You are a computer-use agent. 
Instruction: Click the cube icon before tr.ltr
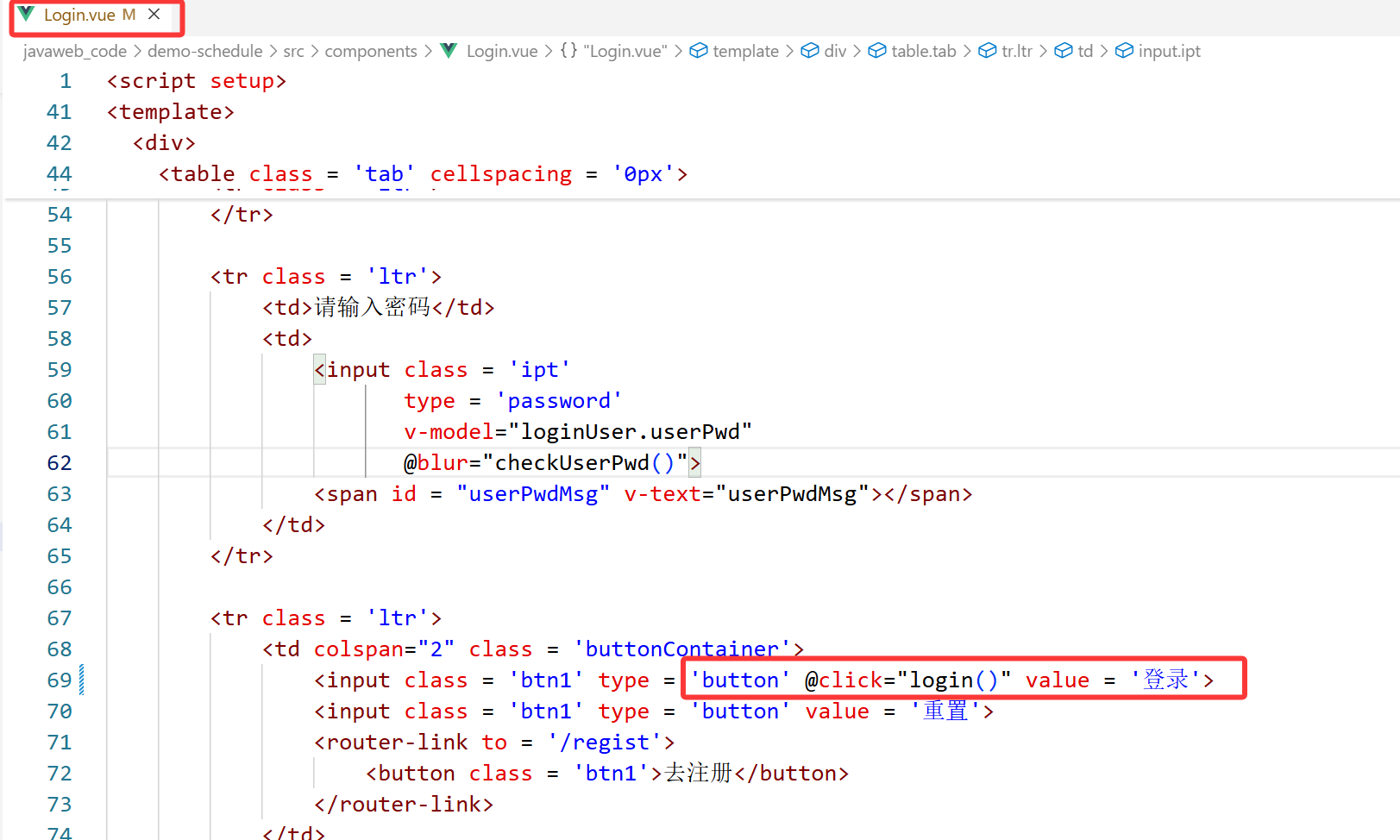coord(988,51)
